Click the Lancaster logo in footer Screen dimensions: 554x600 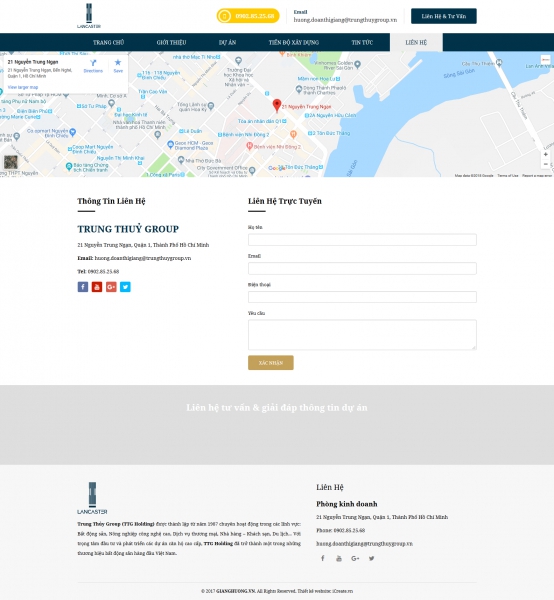(x=92, y=498)
